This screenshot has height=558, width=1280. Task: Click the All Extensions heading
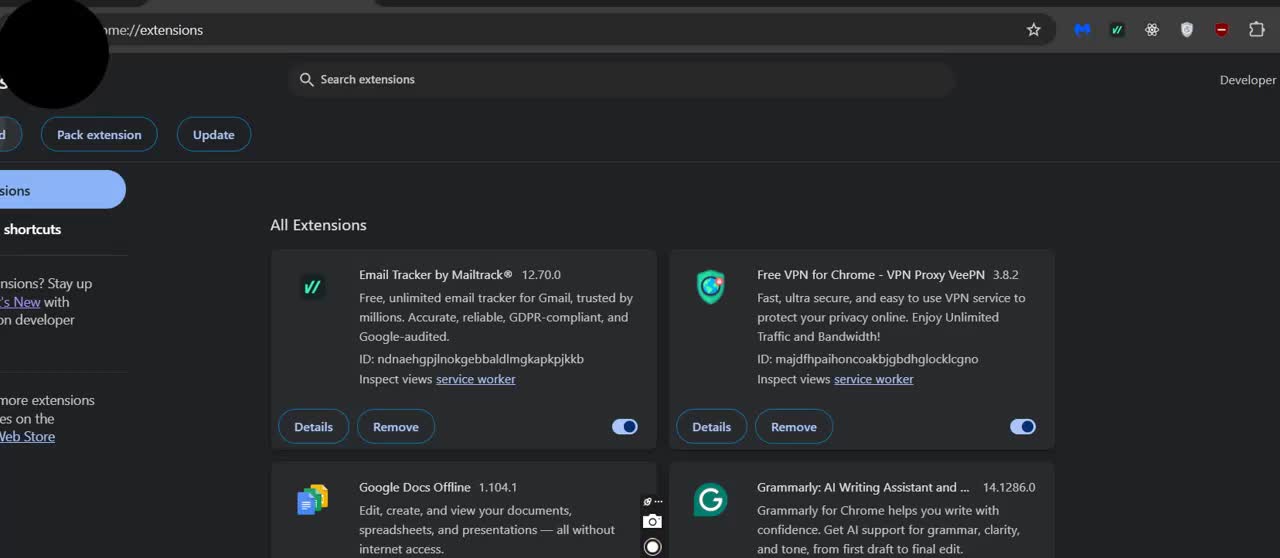pos(318,225)
